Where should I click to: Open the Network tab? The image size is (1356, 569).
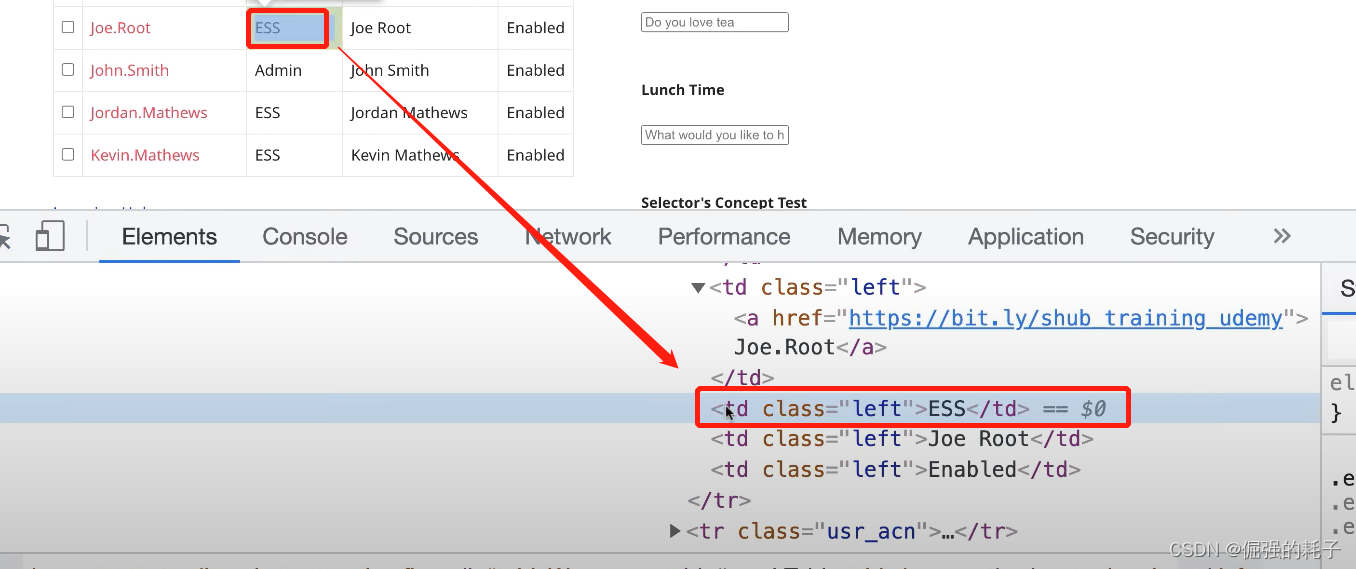tap(568, 237)
